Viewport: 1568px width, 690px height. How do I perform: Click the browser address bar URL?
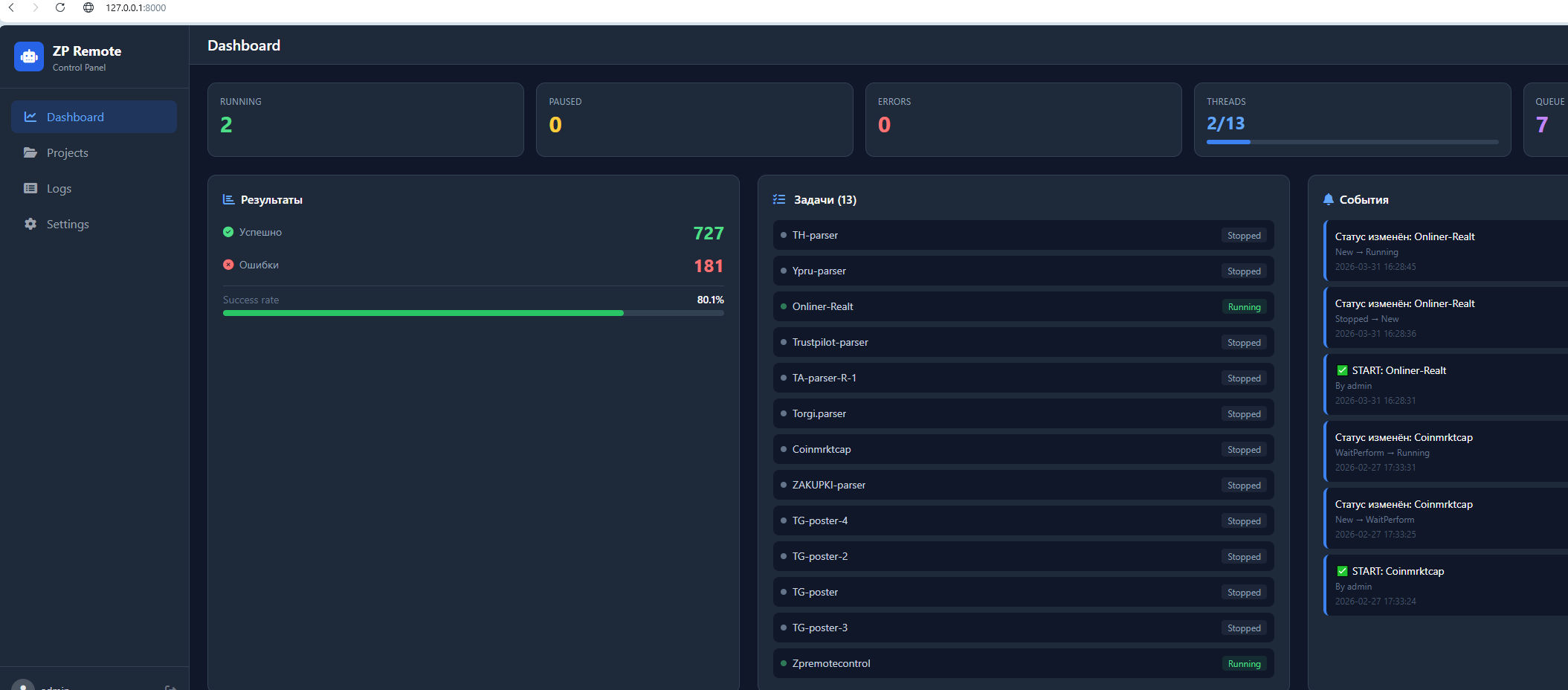coord(136,7)
